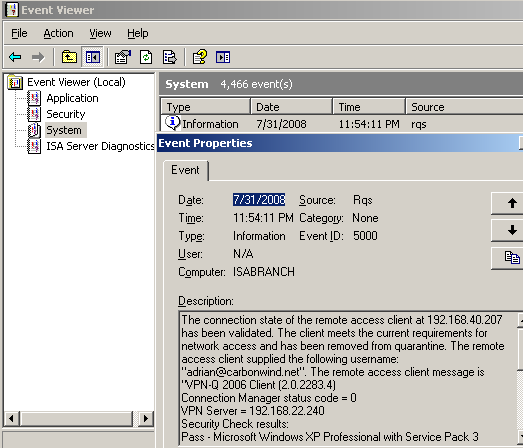The image size is (523, 448).
Task: Open the Action menu
Action: click(x=58, y=34)
